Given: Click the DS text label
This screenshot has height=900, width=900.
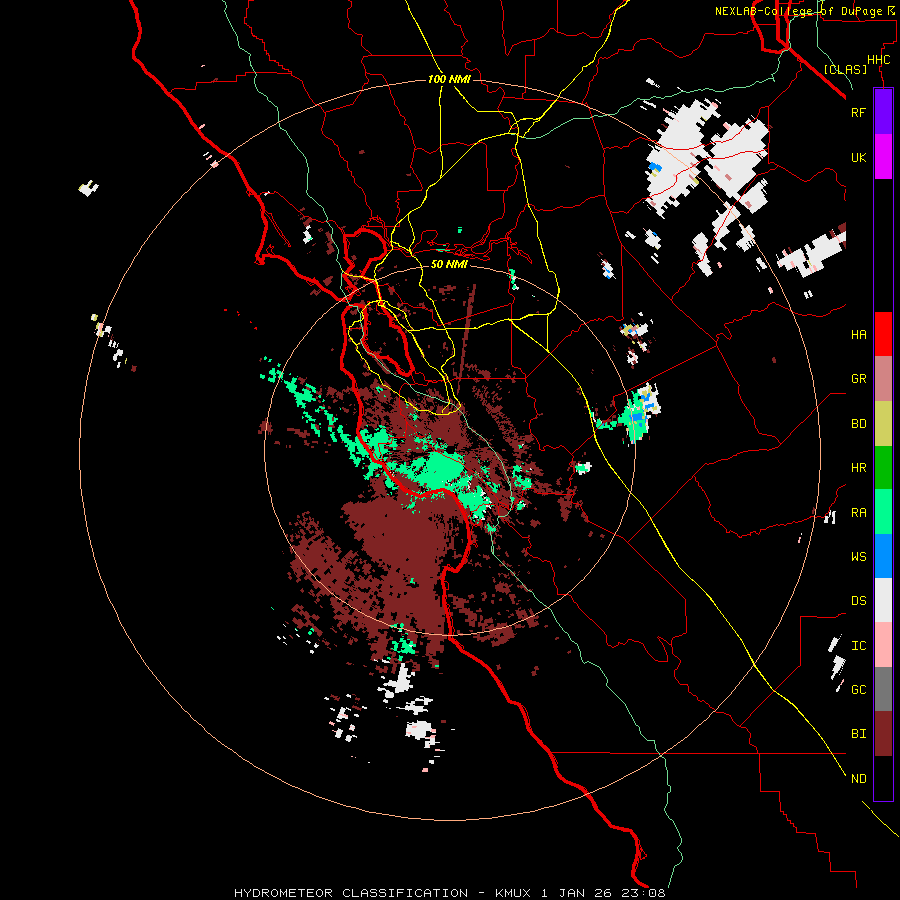Looking at the screenshot, I should click(858, 601).
